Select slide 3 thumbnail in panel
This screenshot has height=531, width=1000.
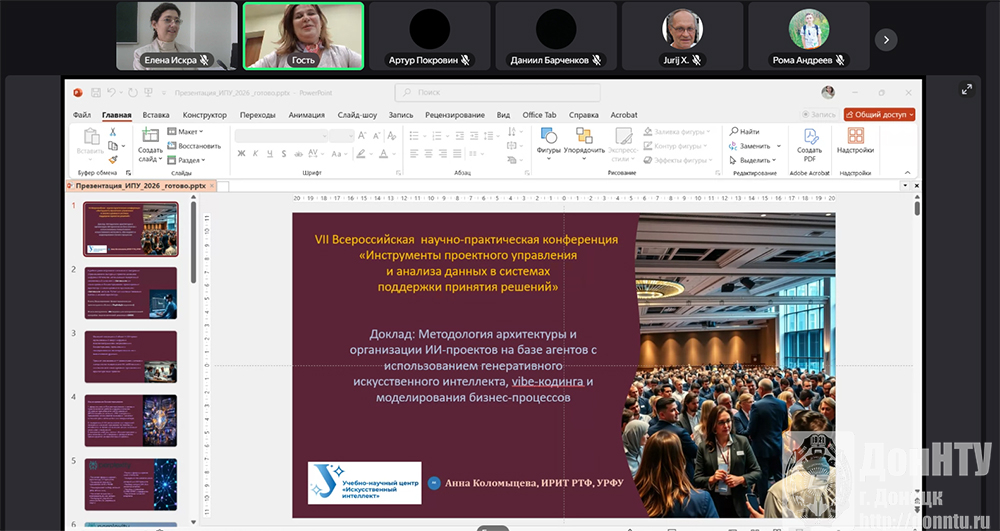tap(131, 357)
